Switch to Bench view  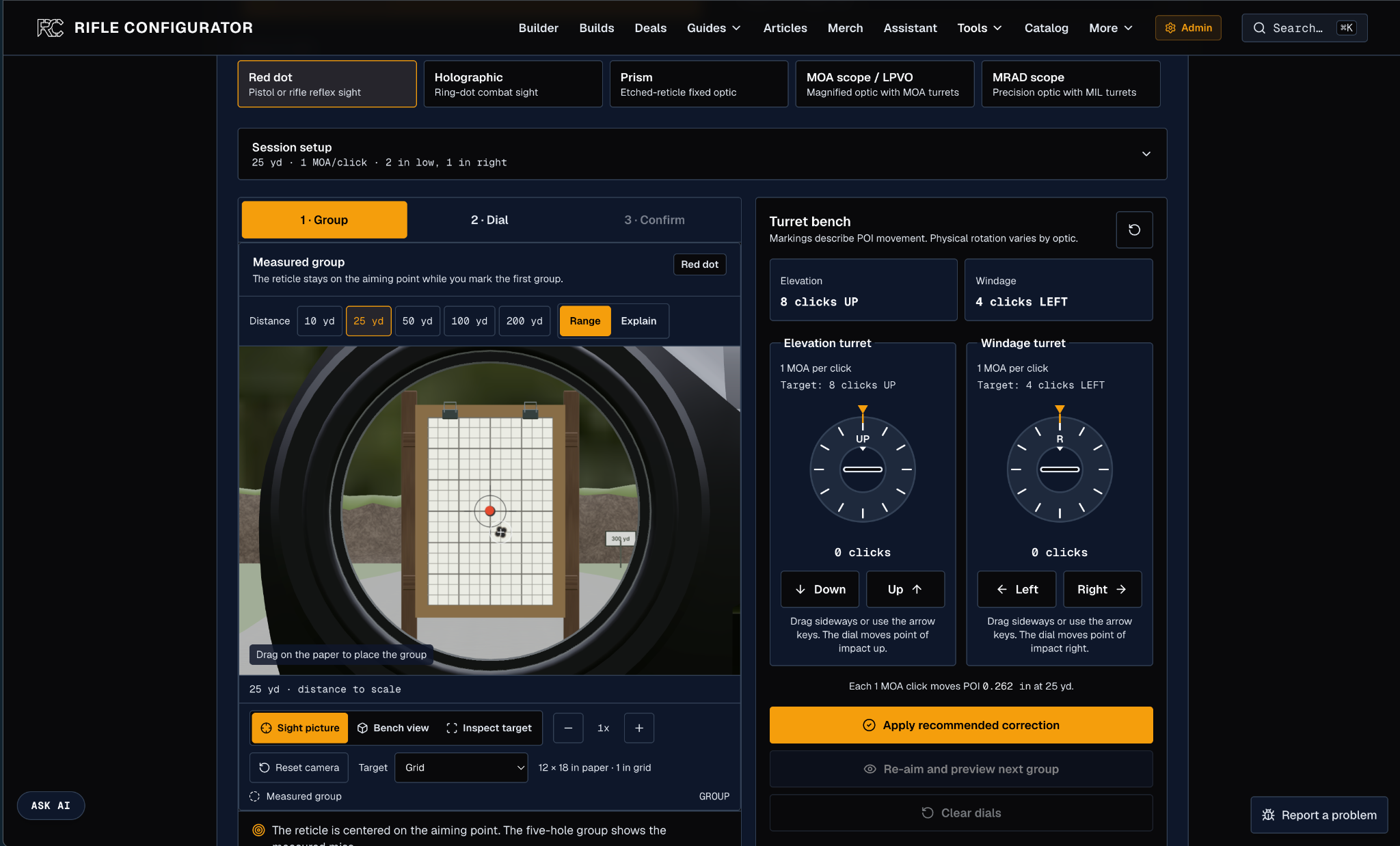pyautogui.click(x=393, y=728)
